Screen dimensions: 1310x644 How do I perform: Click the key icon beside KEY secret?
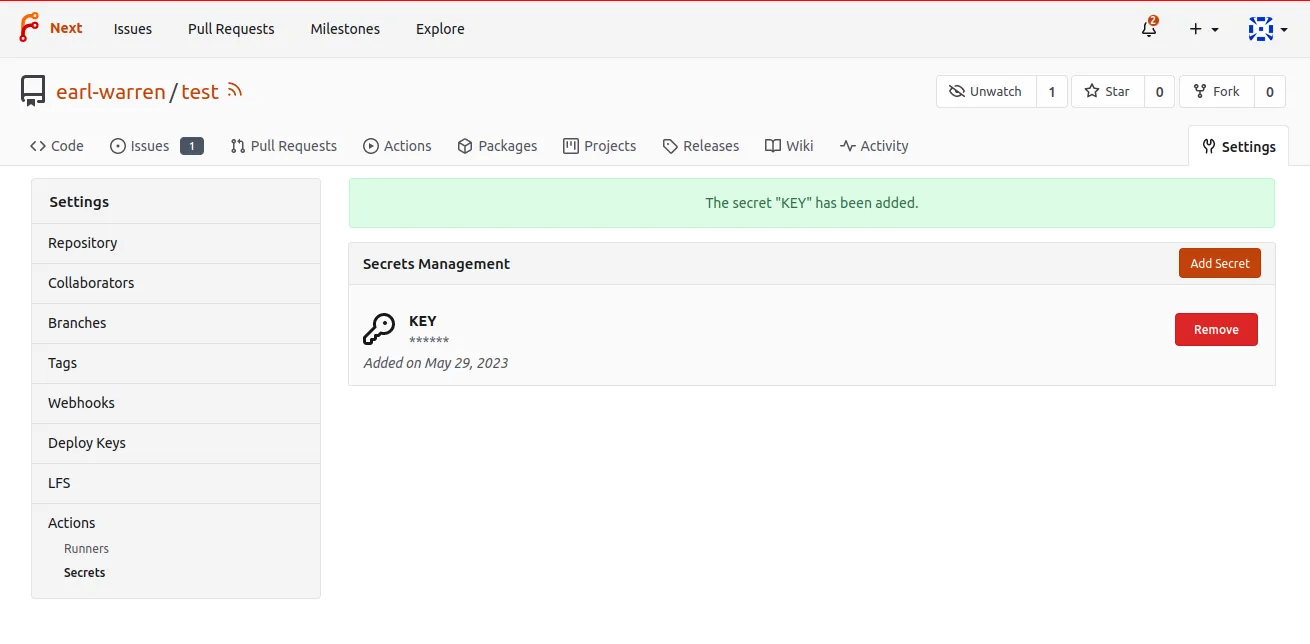(379, 329)
